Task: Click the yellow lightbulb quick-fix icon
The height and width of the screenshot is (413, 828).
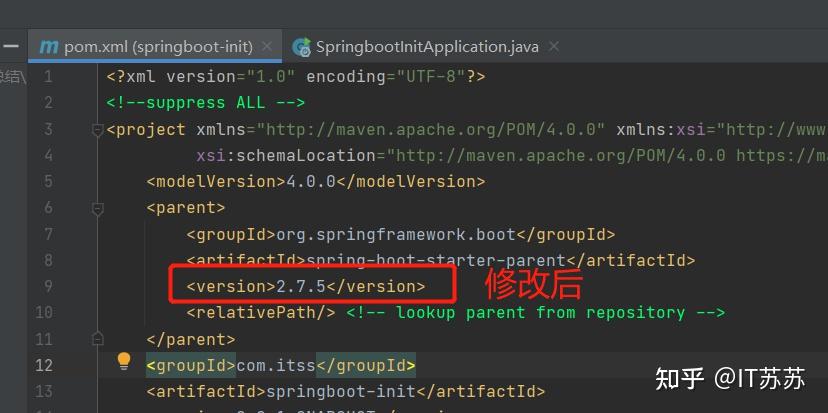Action: coord(124,362)
